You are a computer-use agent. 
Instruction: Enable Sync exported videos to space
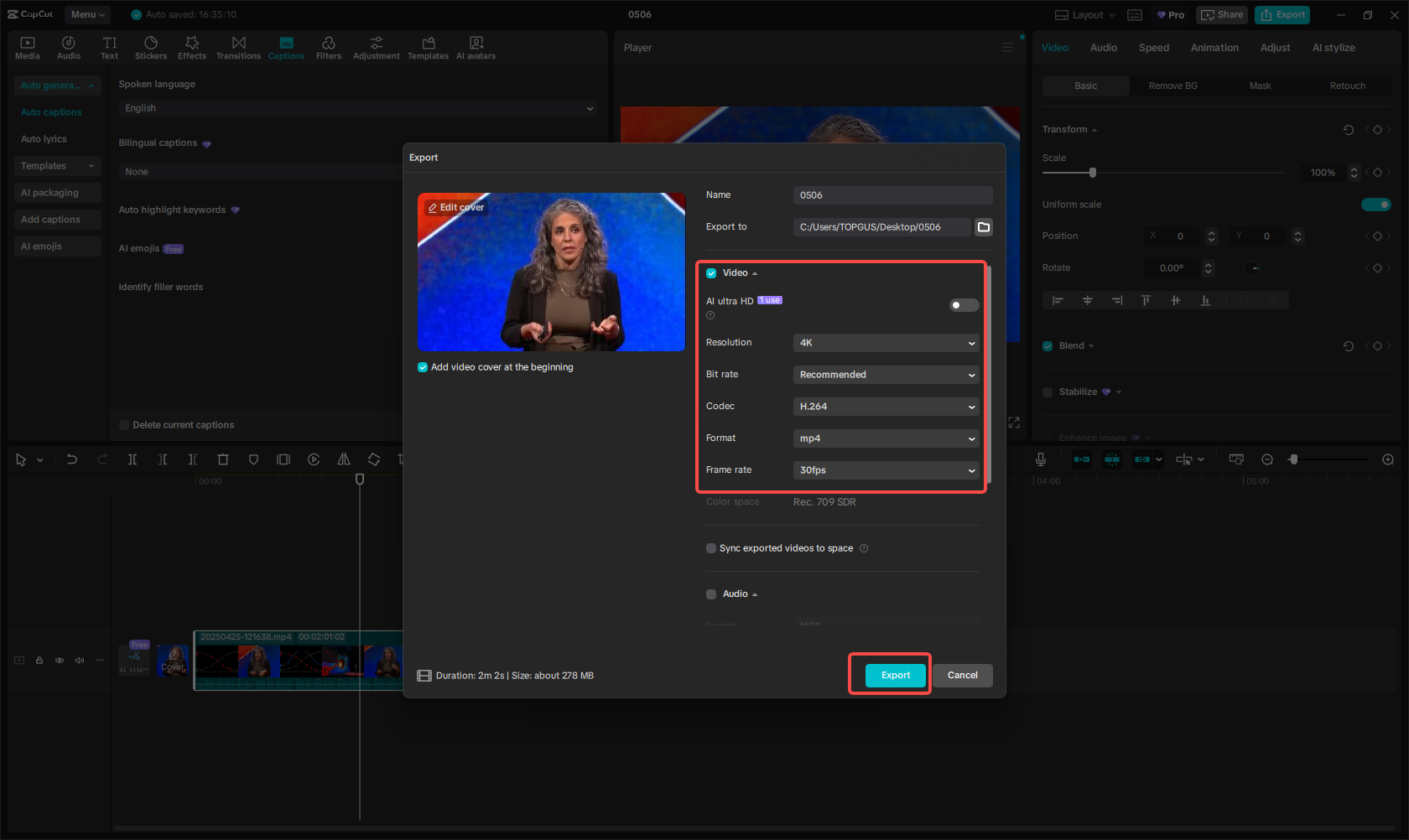(710, 548)
